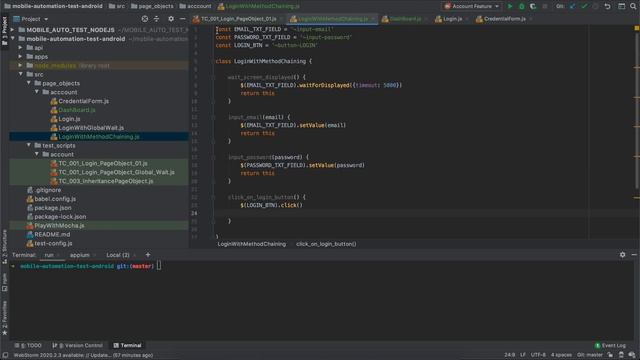Click the LF line separator setting
This screenshot has height=360, width=640.
(522, 355)
